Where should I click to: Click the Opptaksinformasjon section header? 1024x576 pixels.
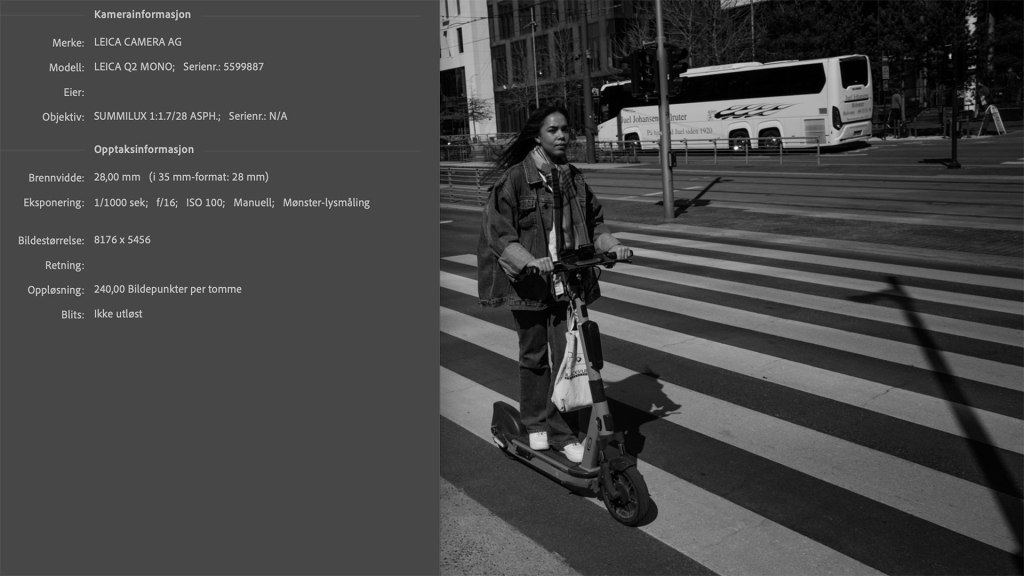coord(144,149)
